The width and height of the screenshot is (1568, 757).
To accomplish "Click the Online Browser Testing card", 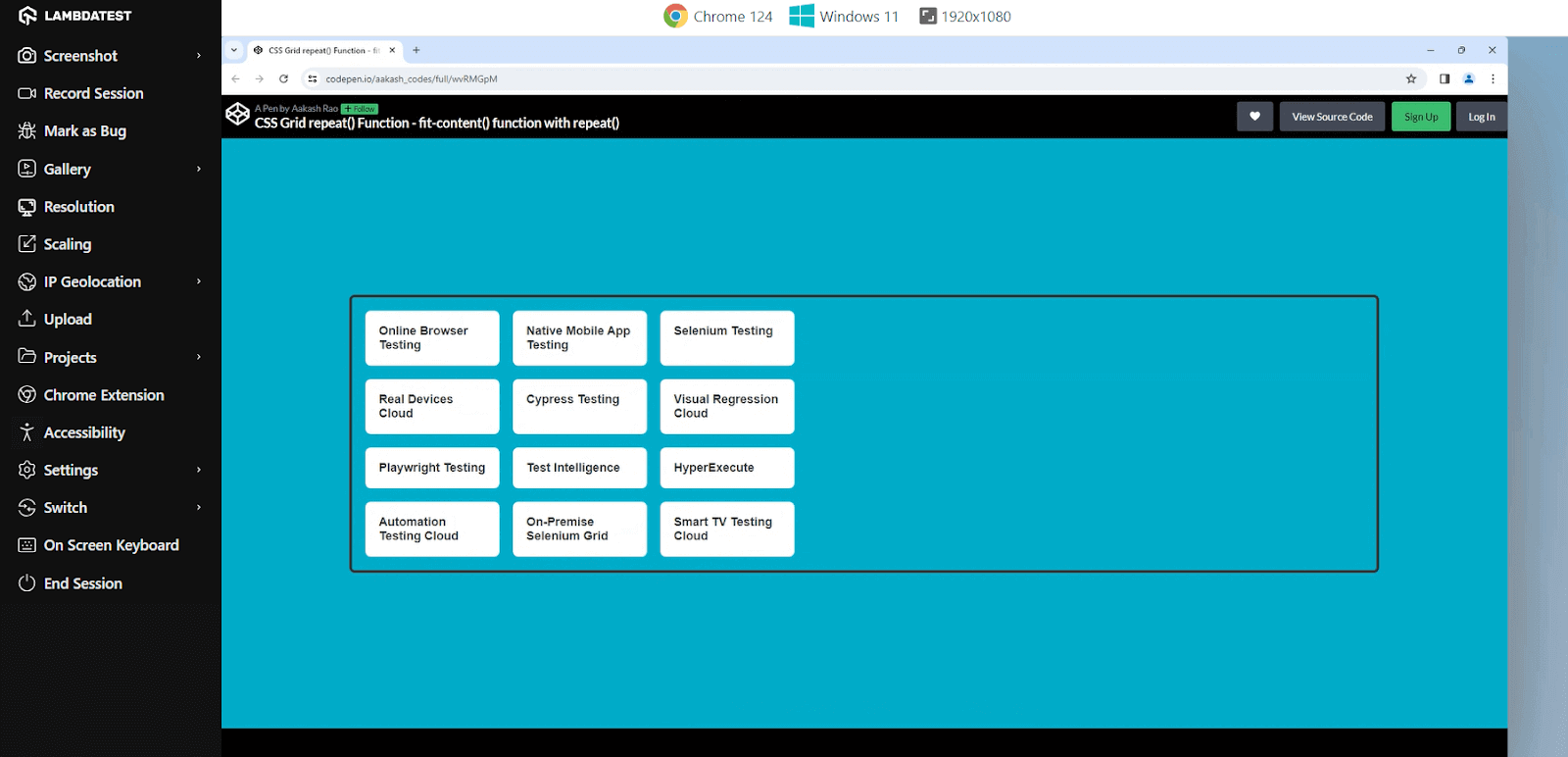I will 432,338.
